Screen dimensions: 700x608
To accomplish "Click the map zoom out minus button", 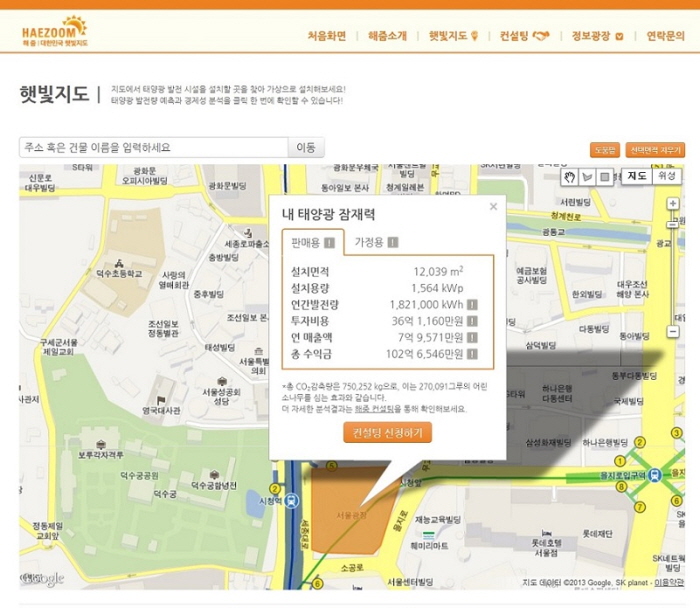I will 673,332.
